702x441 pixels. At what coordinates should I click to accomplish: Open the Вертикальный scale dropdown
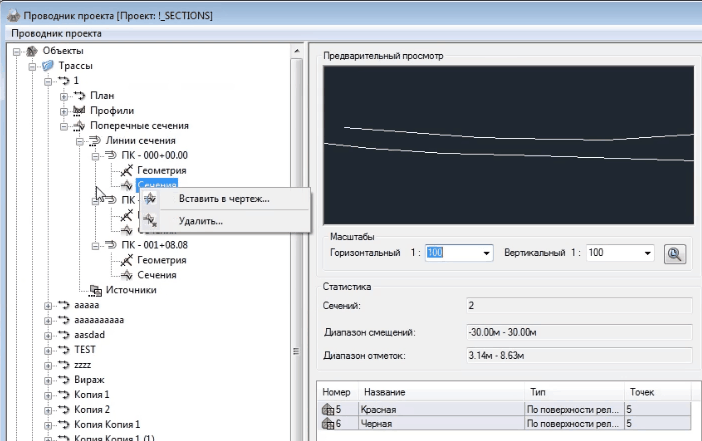648,254
